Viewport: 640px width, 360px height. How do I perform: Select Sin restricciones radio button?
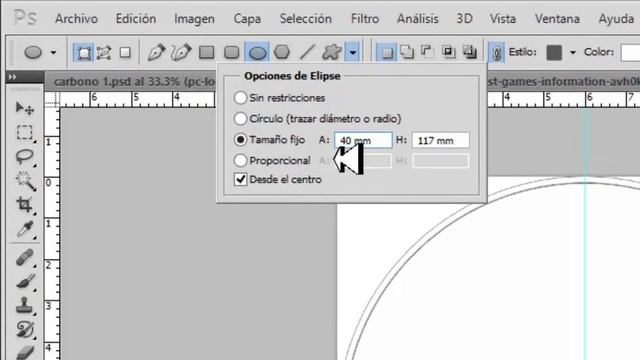pos(240,98)
